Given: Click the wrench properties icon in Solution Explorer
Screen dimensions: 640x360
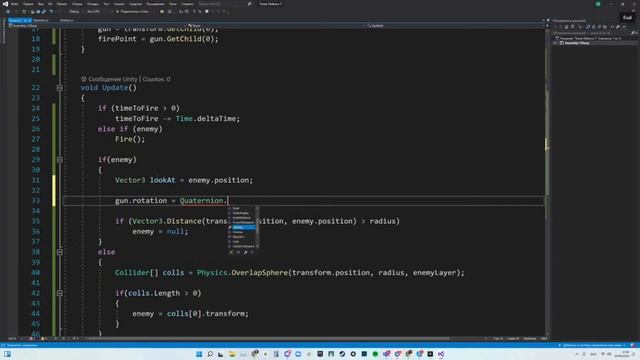Looking at the screenshot, I should pyautogui.click(x=618, y=27).
